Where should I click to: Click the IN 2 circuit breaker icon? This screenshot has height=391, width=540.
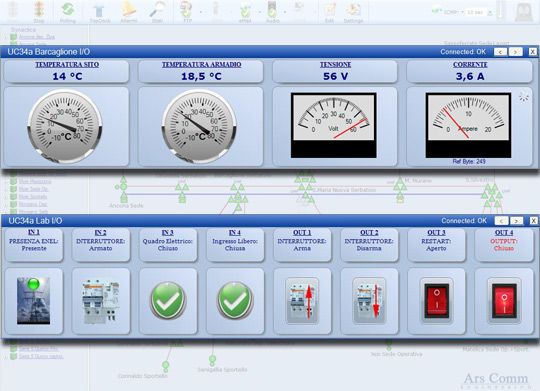pyautogui.click(x=101, y=302)
